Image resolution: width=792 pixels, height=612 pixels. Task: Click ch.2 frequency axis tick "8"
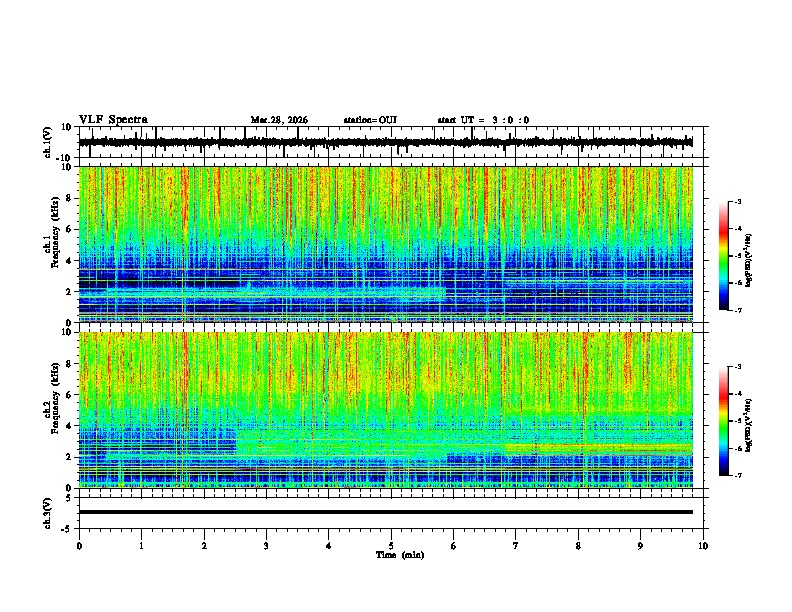click(x=69, y=364)
